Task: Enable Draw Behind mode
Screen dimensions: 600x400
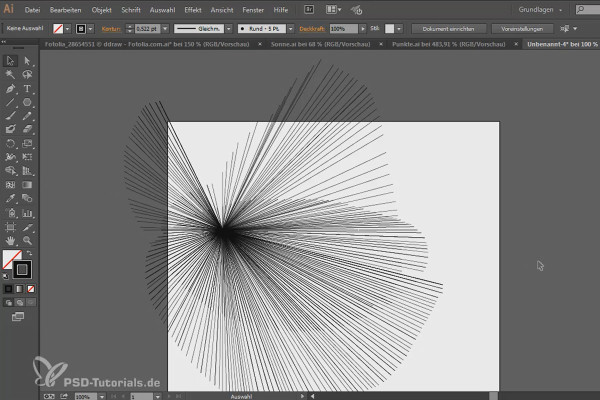Action: point(20,303)
